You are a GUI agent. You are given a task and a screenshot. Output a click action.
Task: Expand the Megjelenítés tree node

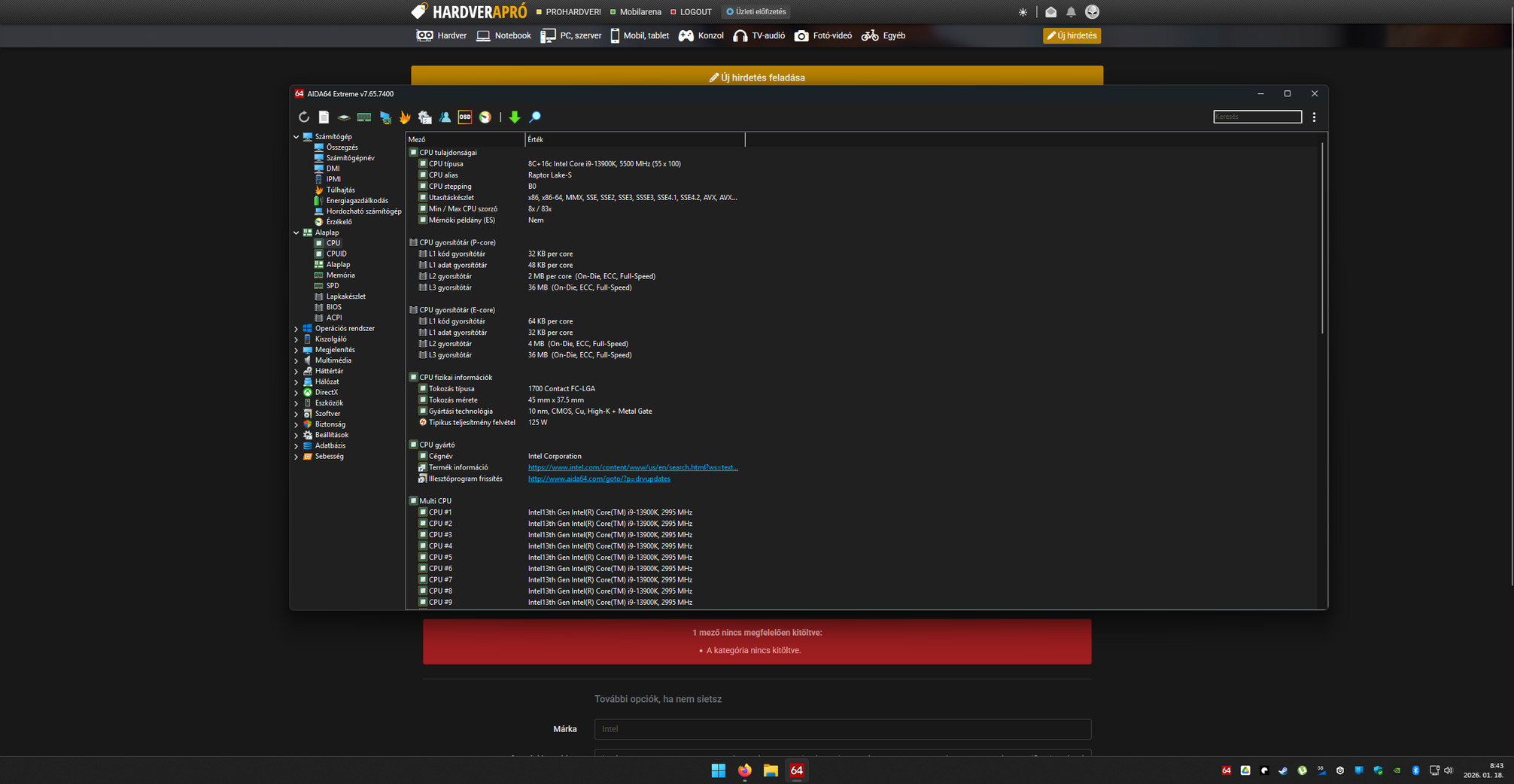coord(296,350)
